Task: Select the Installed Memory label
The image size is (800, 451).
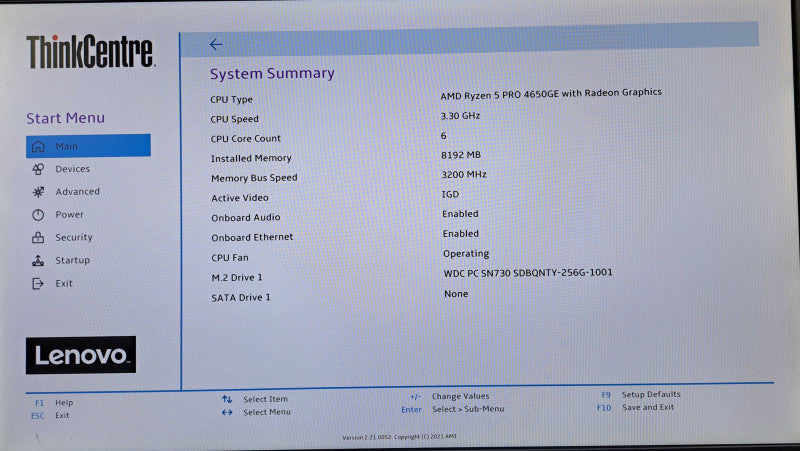Action: (x=251, y=159)
